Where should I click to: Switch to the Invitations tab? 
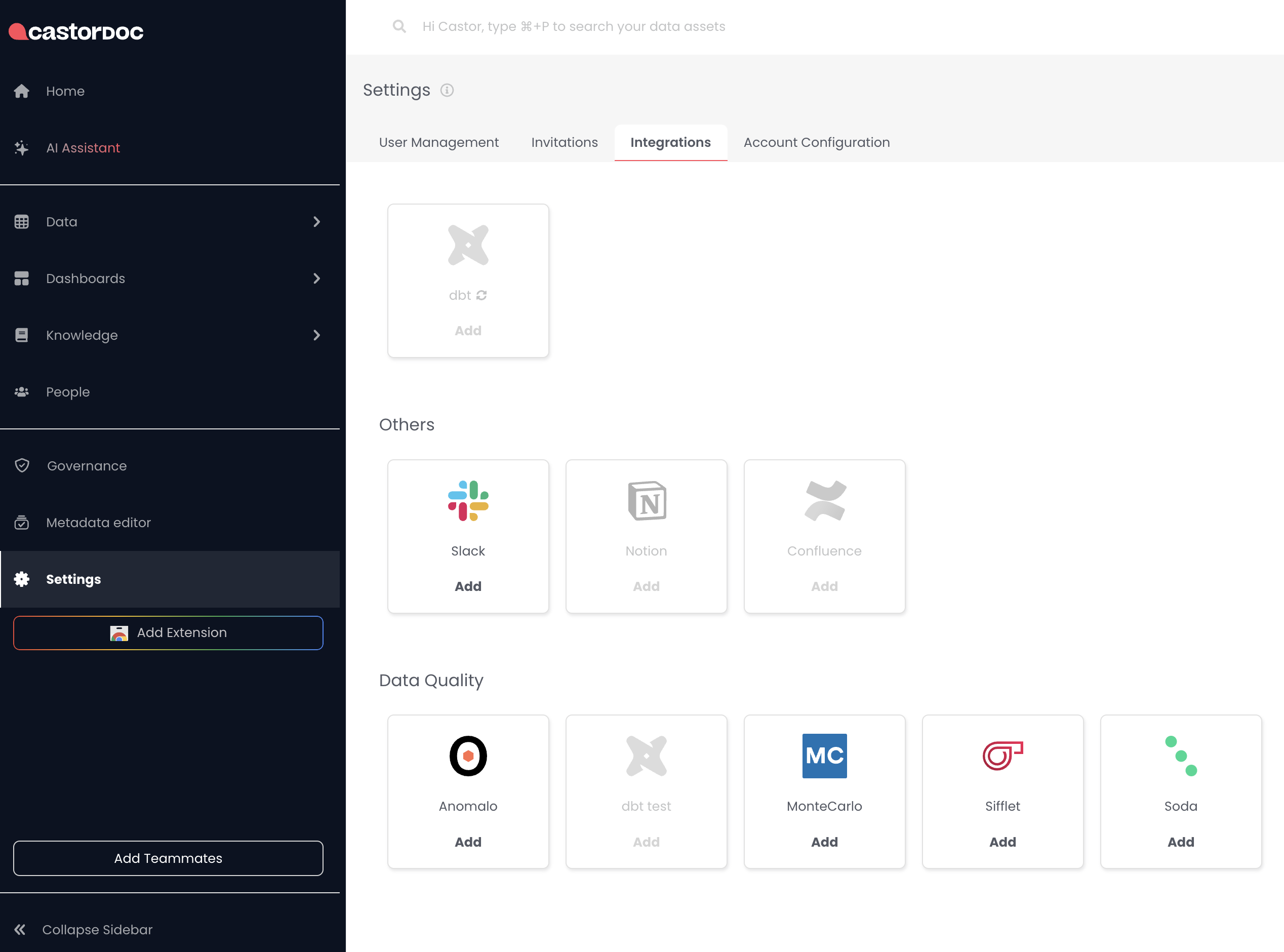pyautogui.click(x=564, y=142)
